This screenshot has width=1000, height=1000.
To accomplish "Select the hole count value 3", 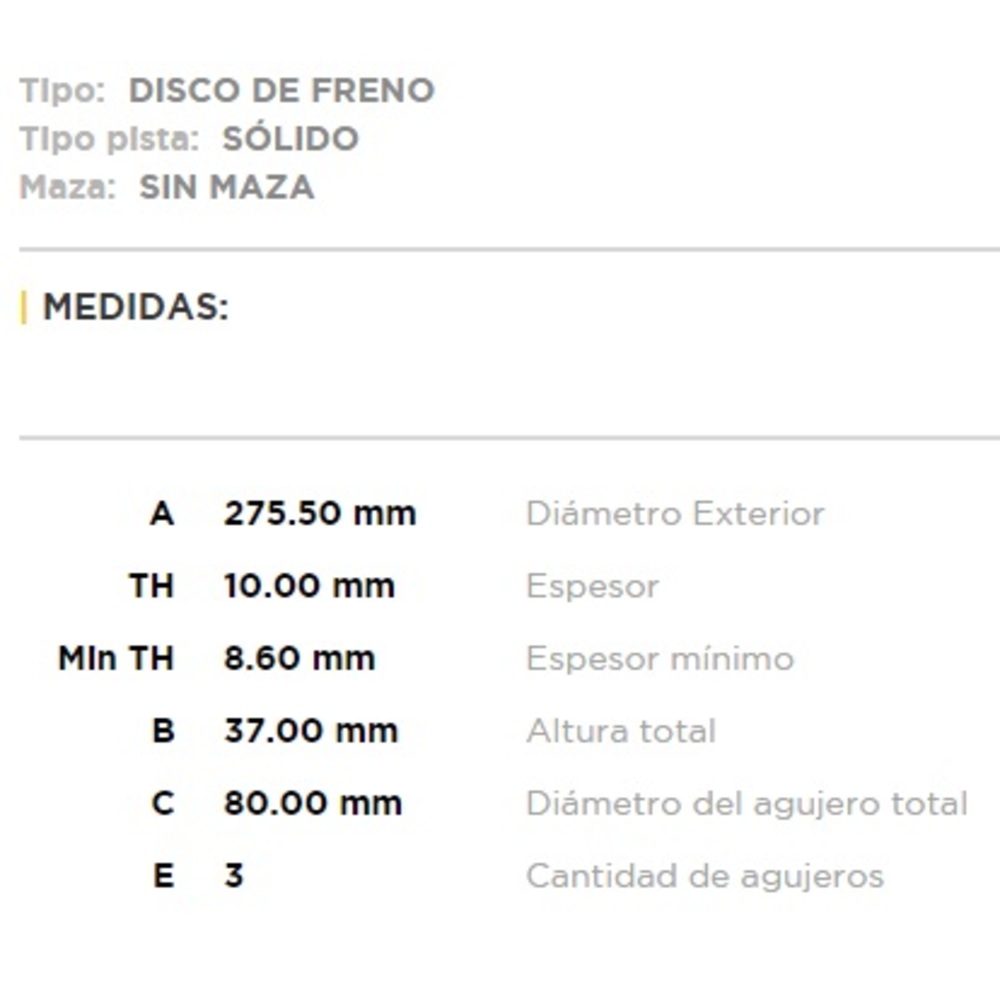I will 234,876.
